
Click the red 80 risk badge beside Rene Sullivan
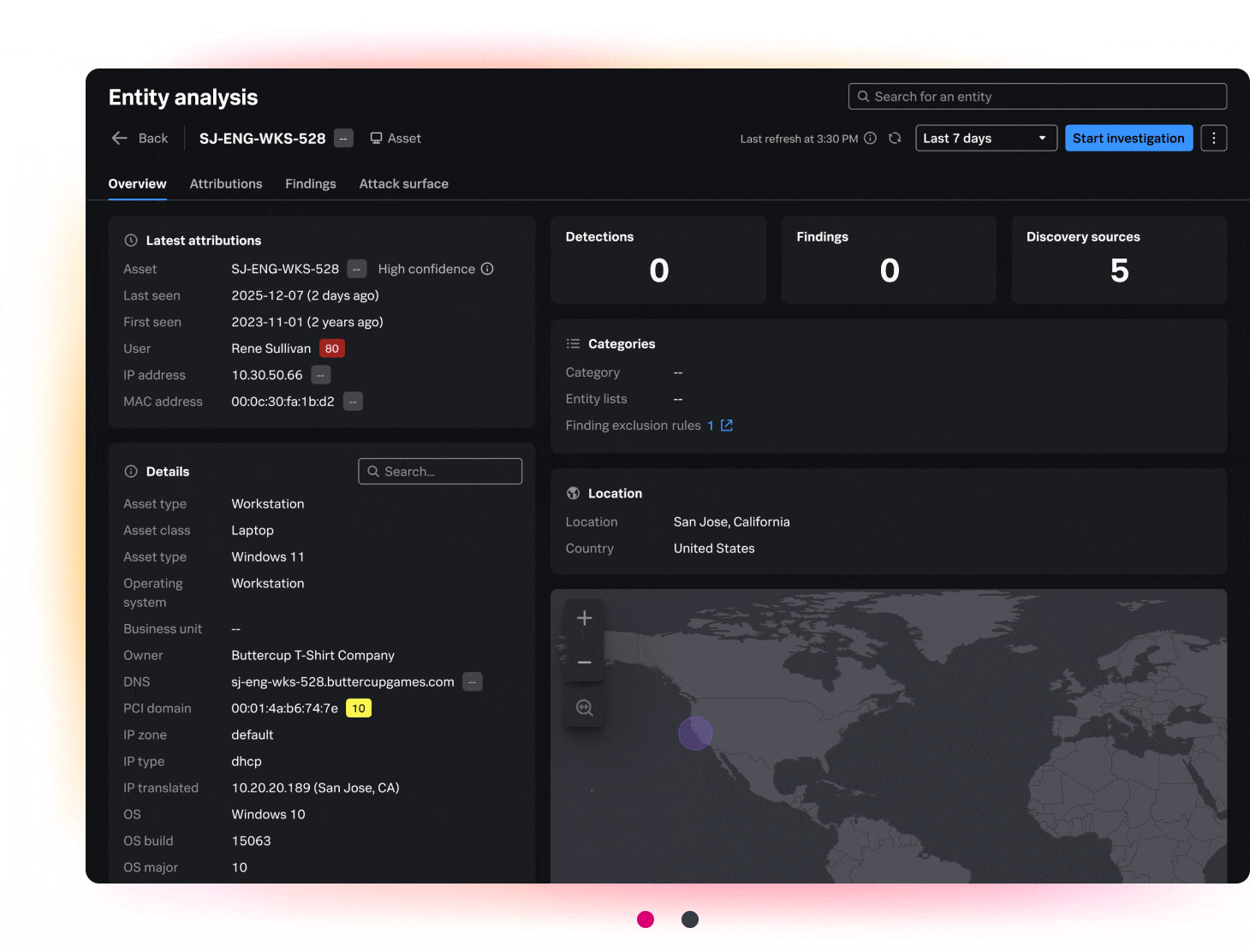click(331, 348)
